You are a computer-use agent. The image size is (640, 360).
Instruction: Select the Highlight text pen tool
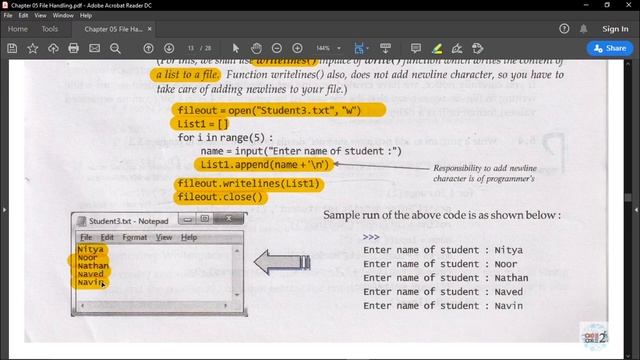437,48
